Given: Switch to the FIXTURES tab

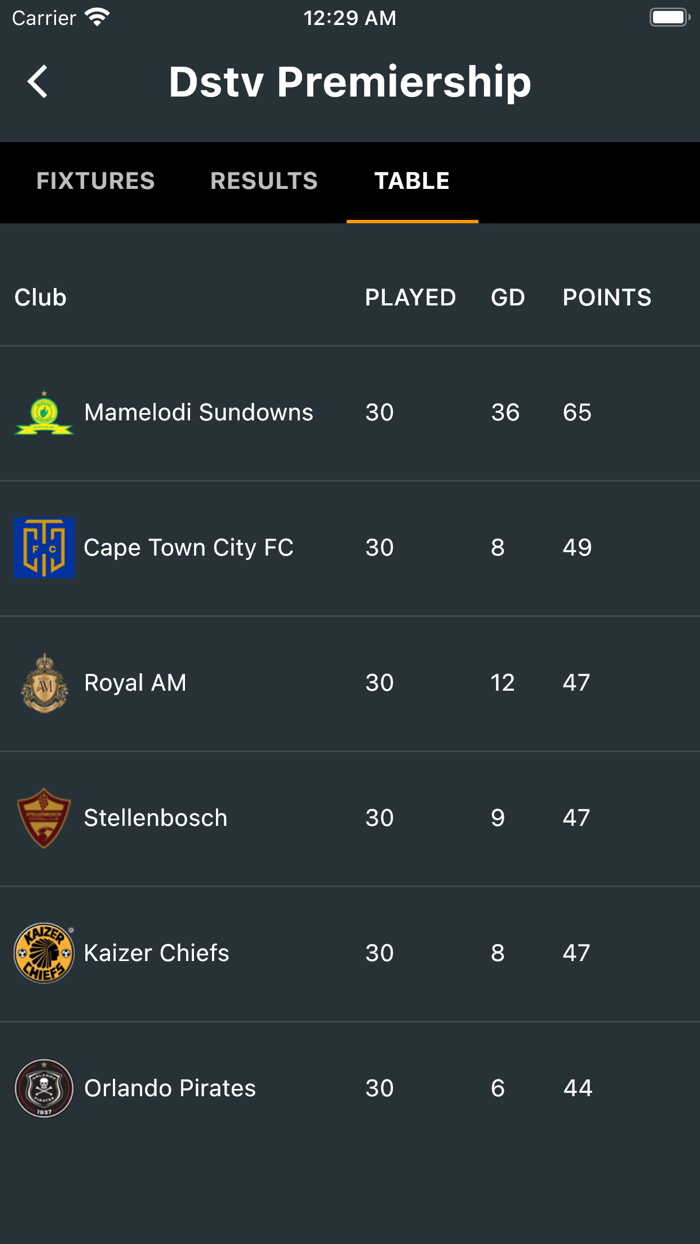Looking at the screenshot, I should (x=95, y=181).
